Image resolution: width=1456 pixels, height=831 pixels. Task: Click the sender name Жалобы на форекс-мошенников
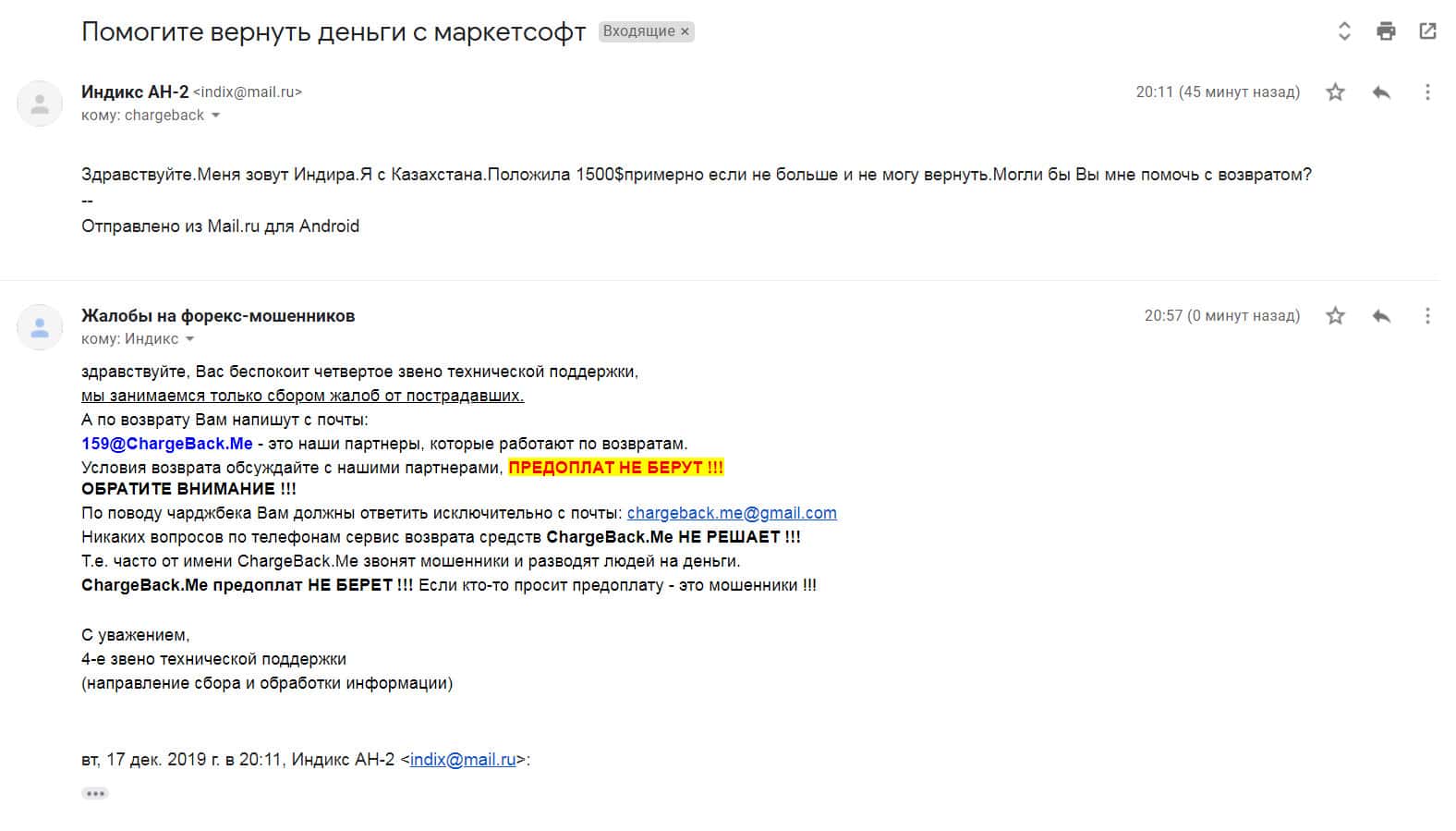218,316
